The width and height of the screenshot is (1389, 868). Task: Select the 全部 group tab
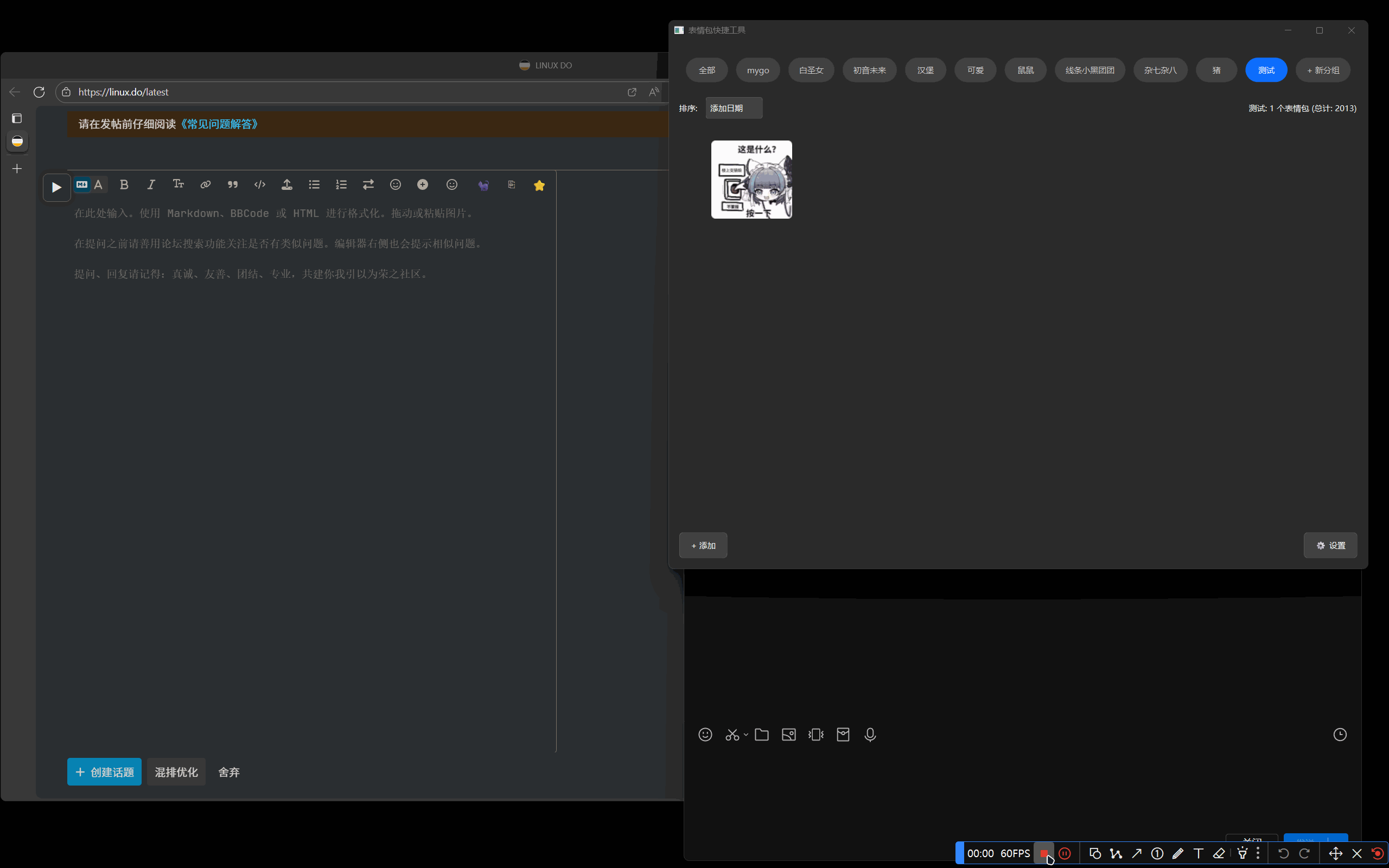[x=706, y=70]
